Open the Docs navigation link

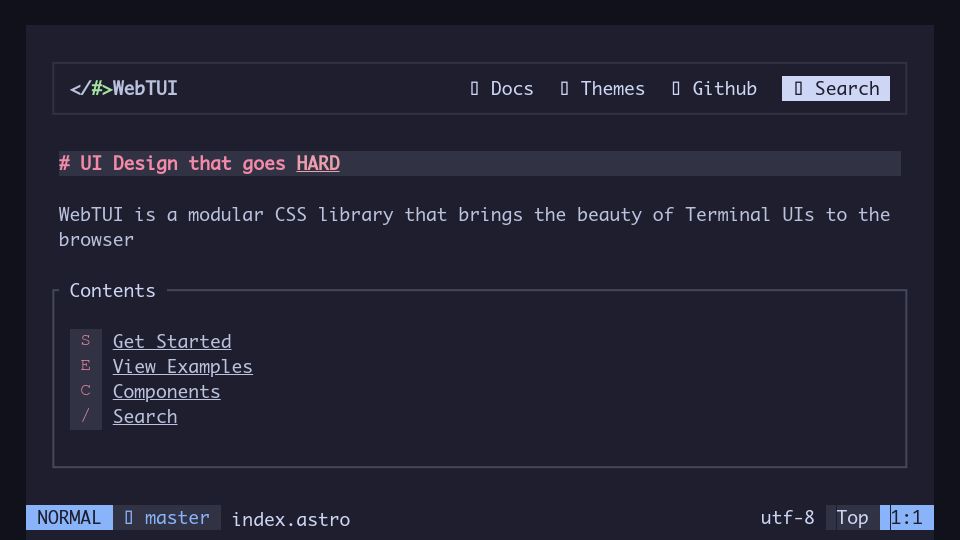pos(502,89)
